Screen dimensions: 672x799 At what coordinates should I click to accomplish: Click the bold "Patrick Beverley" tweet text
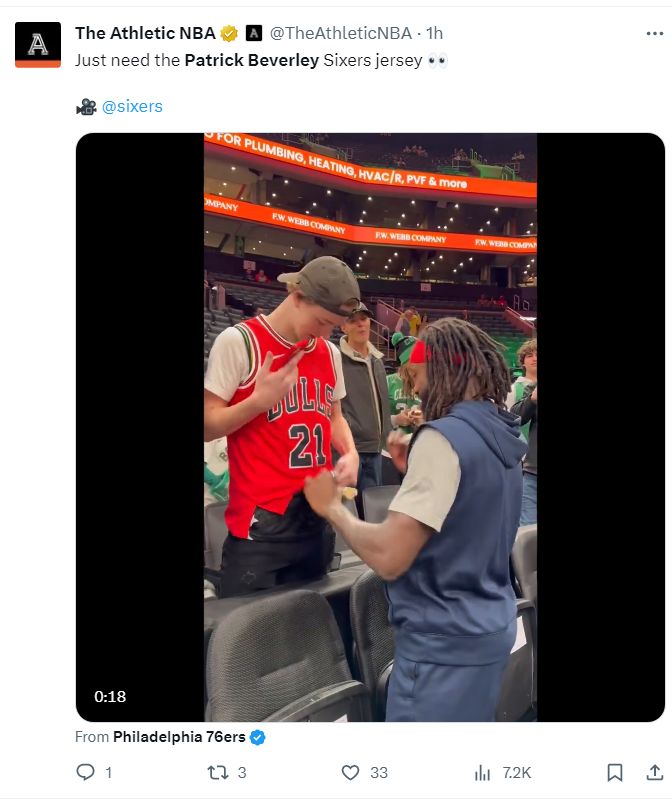[252, 60]
